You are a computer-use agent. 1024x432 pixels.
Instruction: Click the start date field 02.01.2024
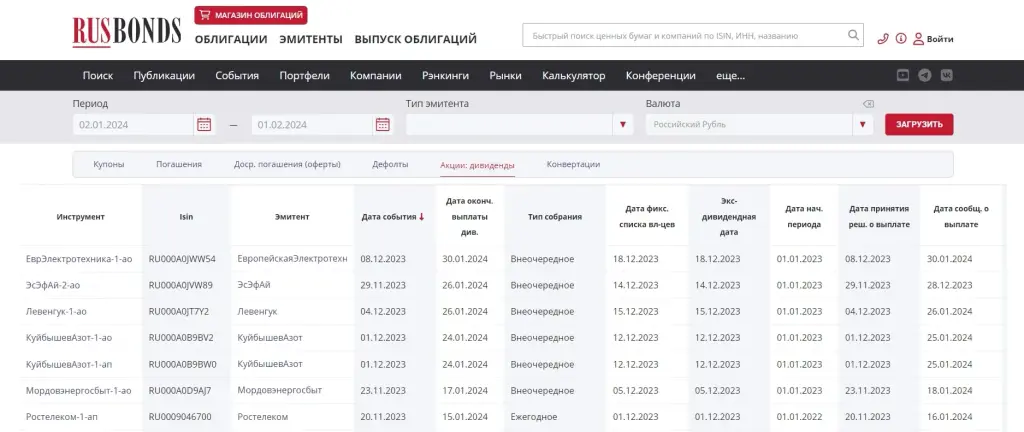point(133,125)
